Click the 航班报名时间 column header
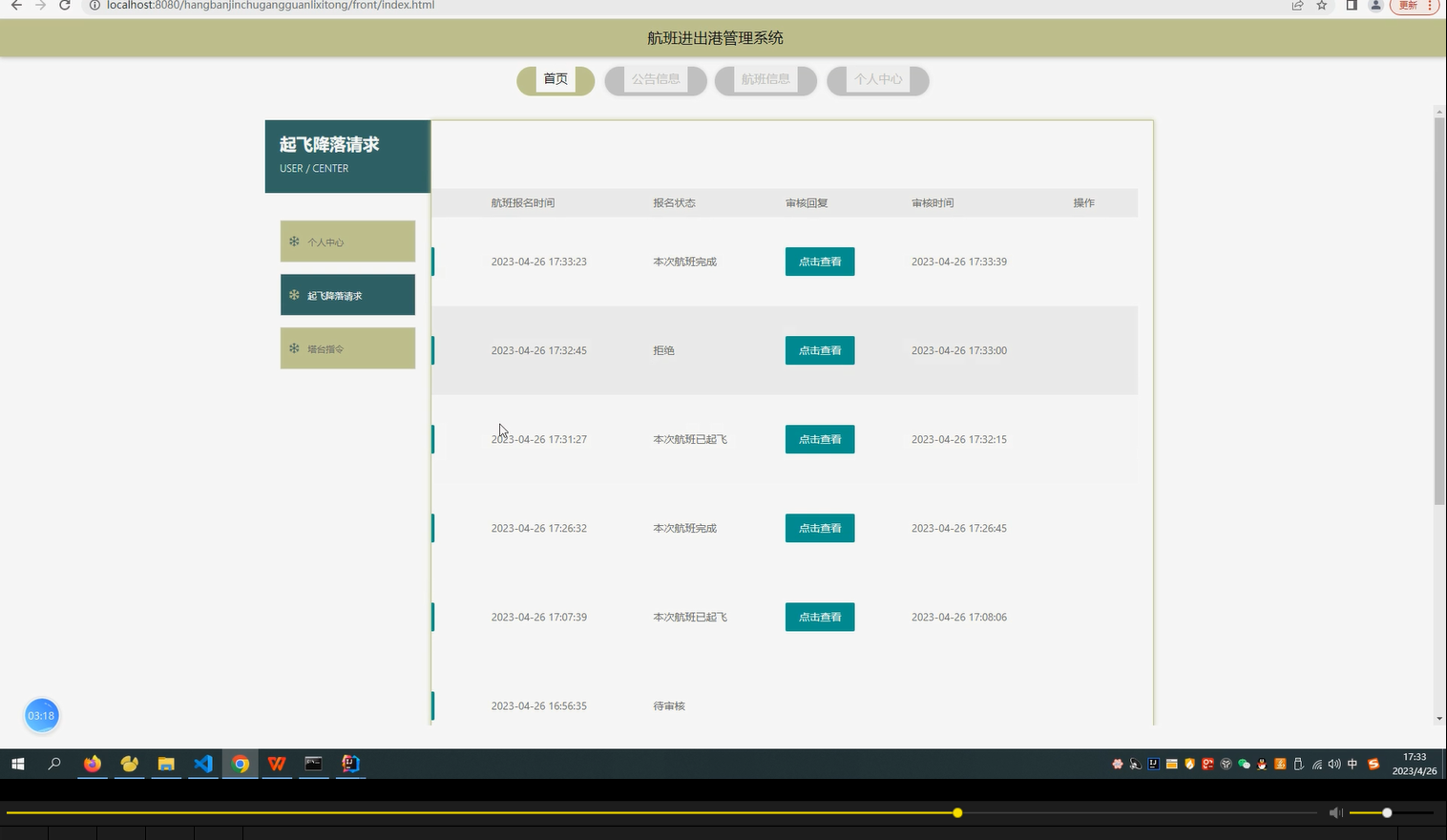 tap(522, 203)
